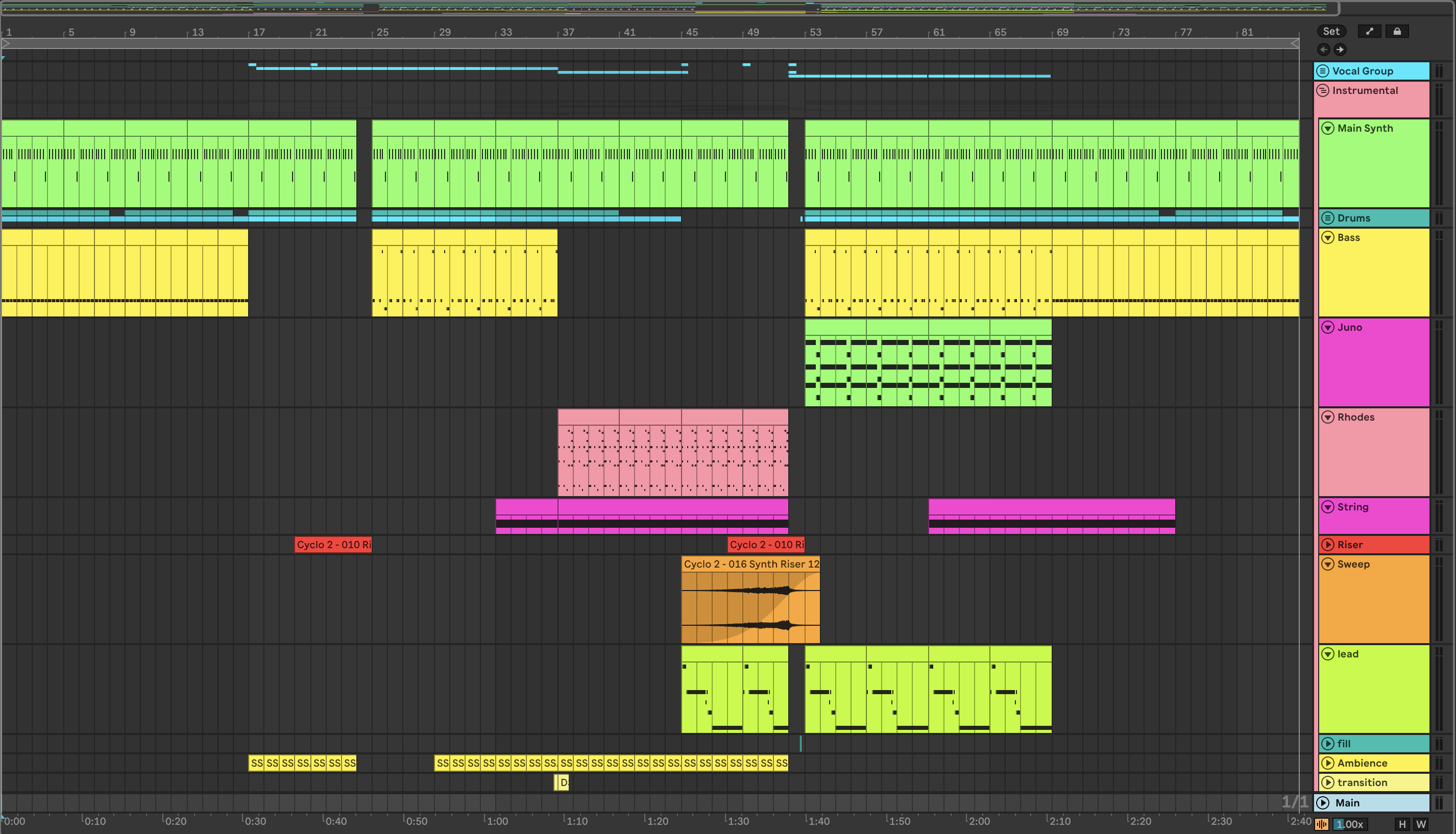Screen dimensions: 1456x834
Task: Click the Drums group-track icon
Action: point(1328,218)
